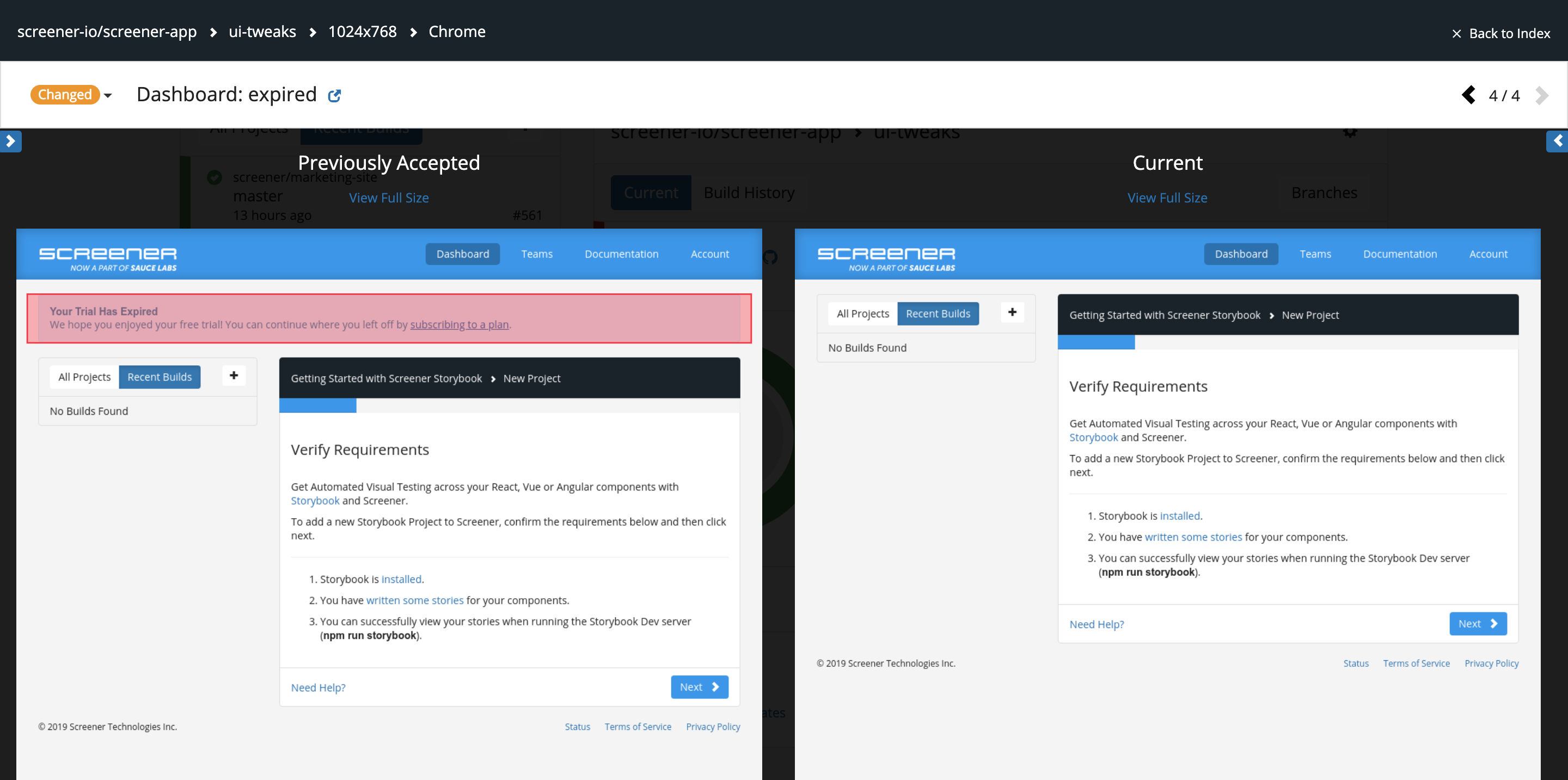Click 'Getting Started with Screener Storybook' in Current

point(1165,315)
